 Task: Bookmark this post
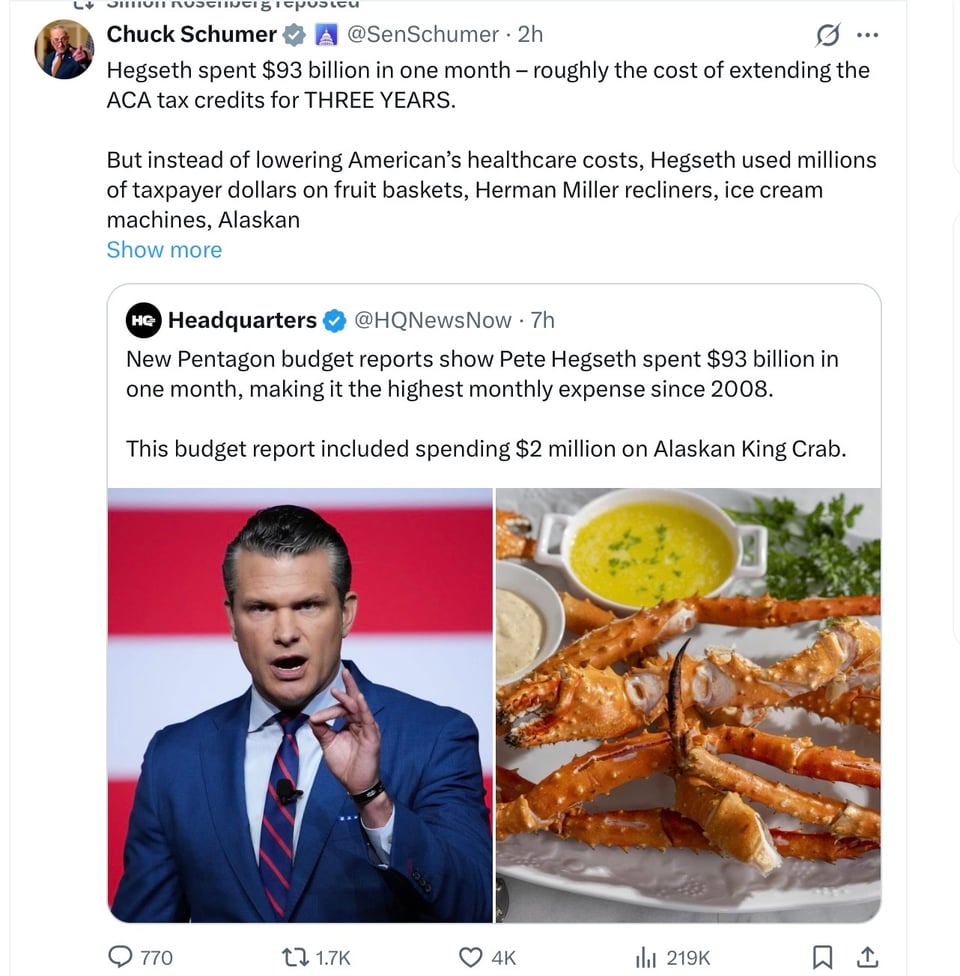click(x=822, y=957)
